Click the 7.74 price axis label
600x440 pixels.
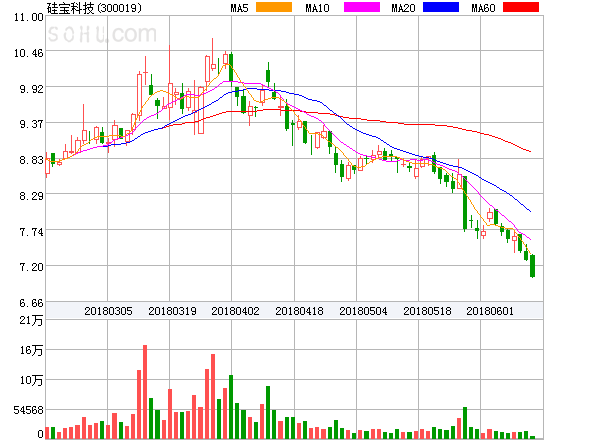[x=31, y=232]
